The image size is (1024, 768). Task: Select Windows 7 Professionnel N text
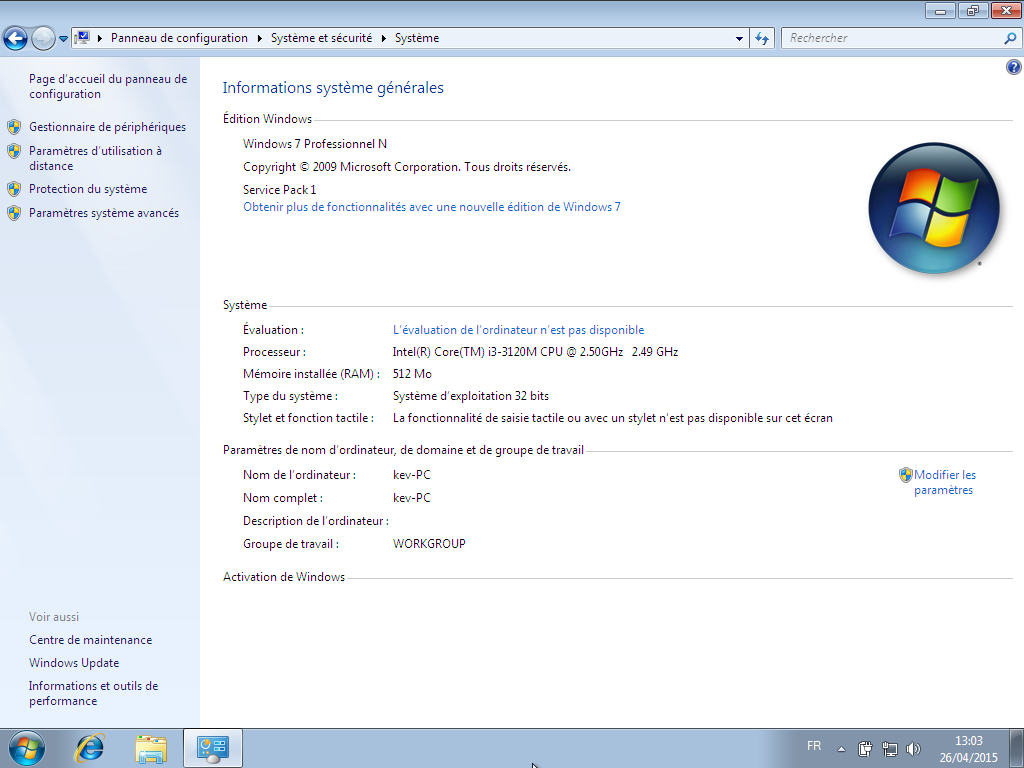coord(315,144)
